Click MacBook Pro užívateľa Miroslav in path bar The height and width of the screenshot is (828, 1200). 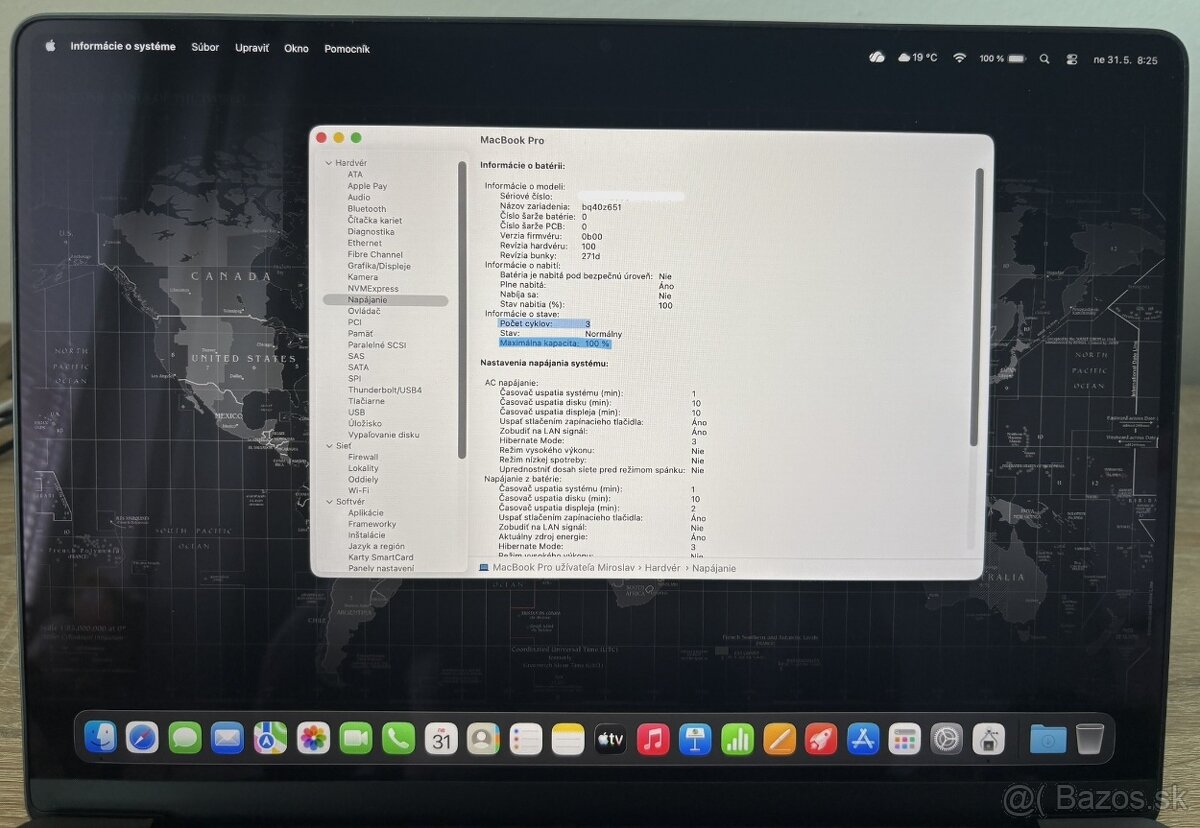click(564, 568)
